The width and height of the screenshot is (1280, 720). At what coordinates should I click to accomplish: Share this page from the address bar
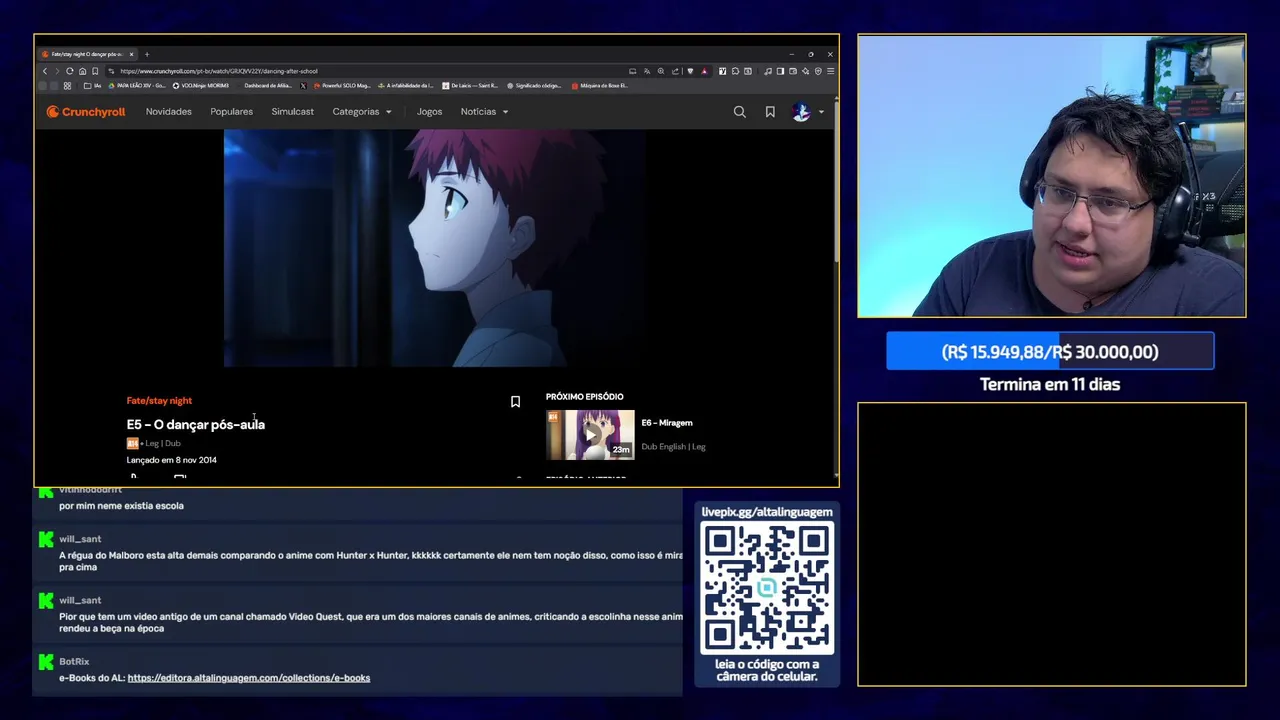[675, 71]
